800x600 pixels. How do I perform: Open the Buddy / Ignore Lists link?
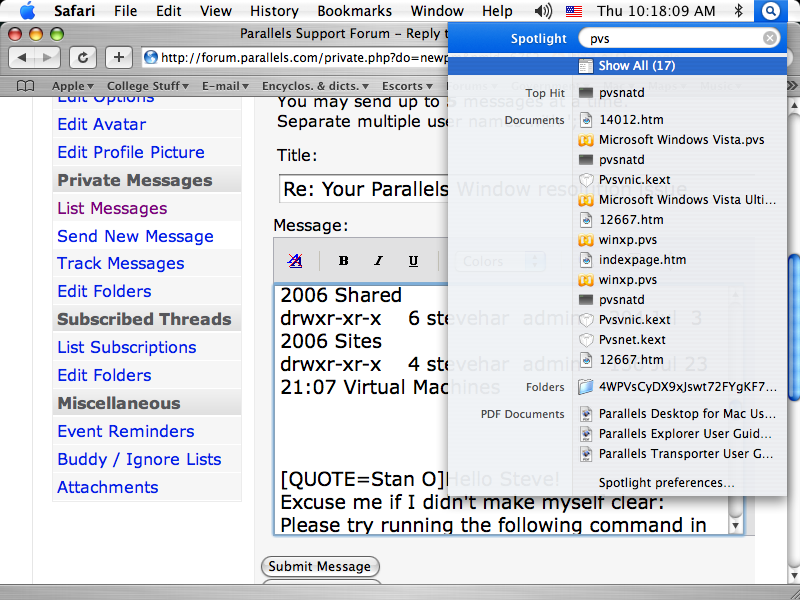(139, 460)
